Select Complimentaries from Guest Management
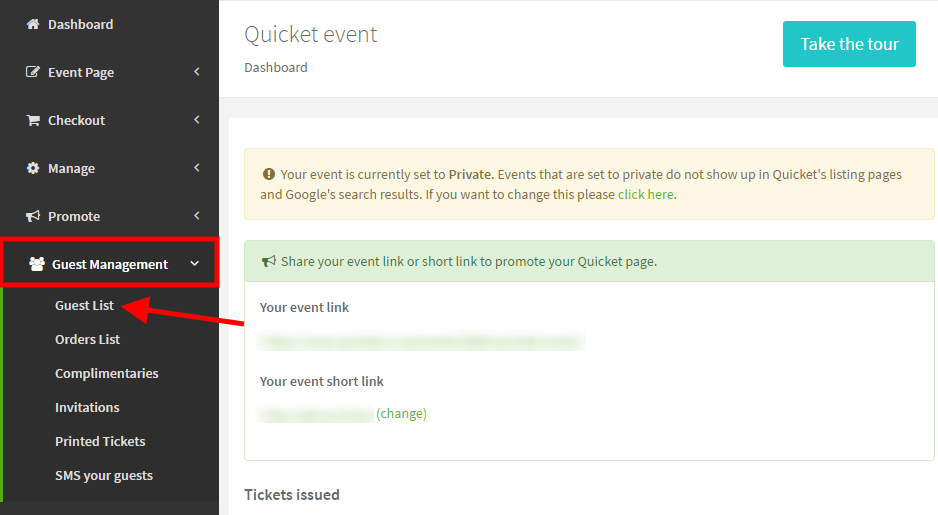938x515 pixels. [x=106, y=373]
